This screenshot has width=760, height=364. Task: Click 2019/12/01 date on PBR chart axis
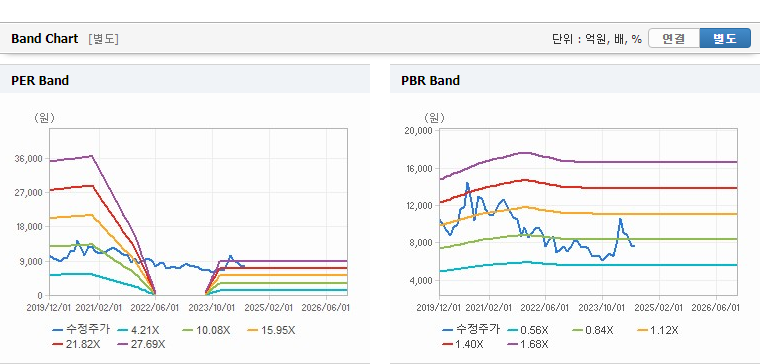440,308
